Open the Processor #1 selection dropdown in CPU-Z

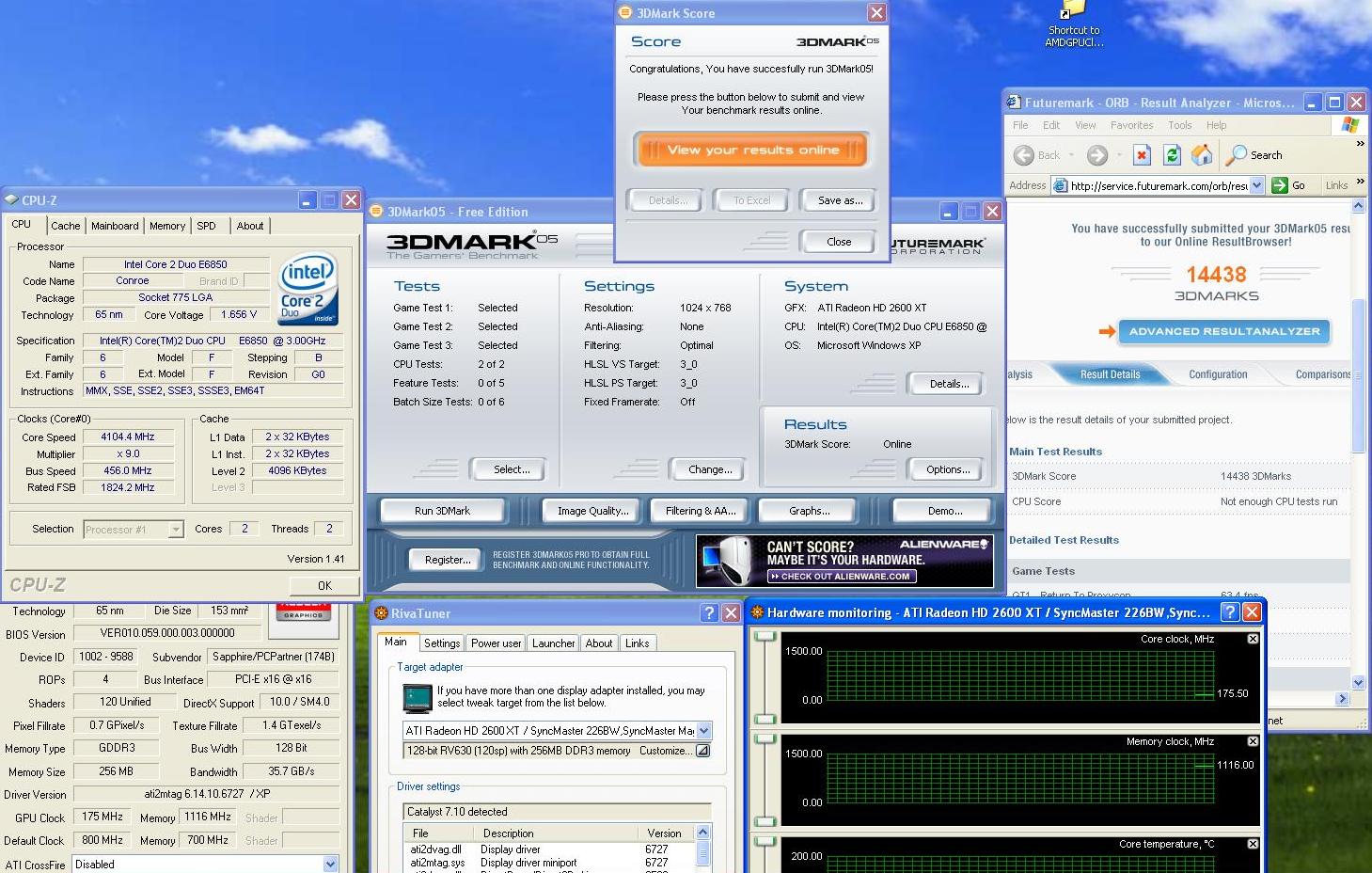click(176, 530)
